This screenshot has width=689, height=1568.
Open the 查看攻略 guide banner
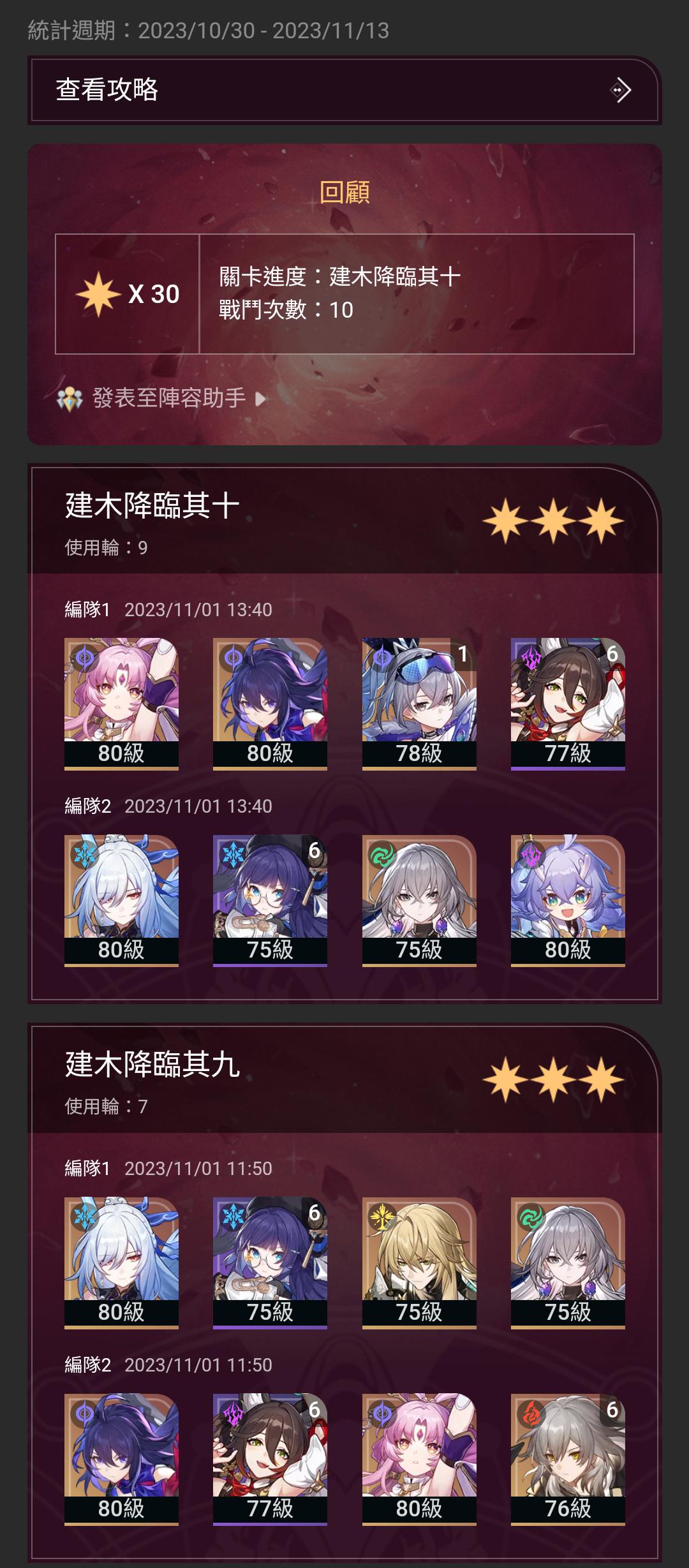tap(344, 90)
